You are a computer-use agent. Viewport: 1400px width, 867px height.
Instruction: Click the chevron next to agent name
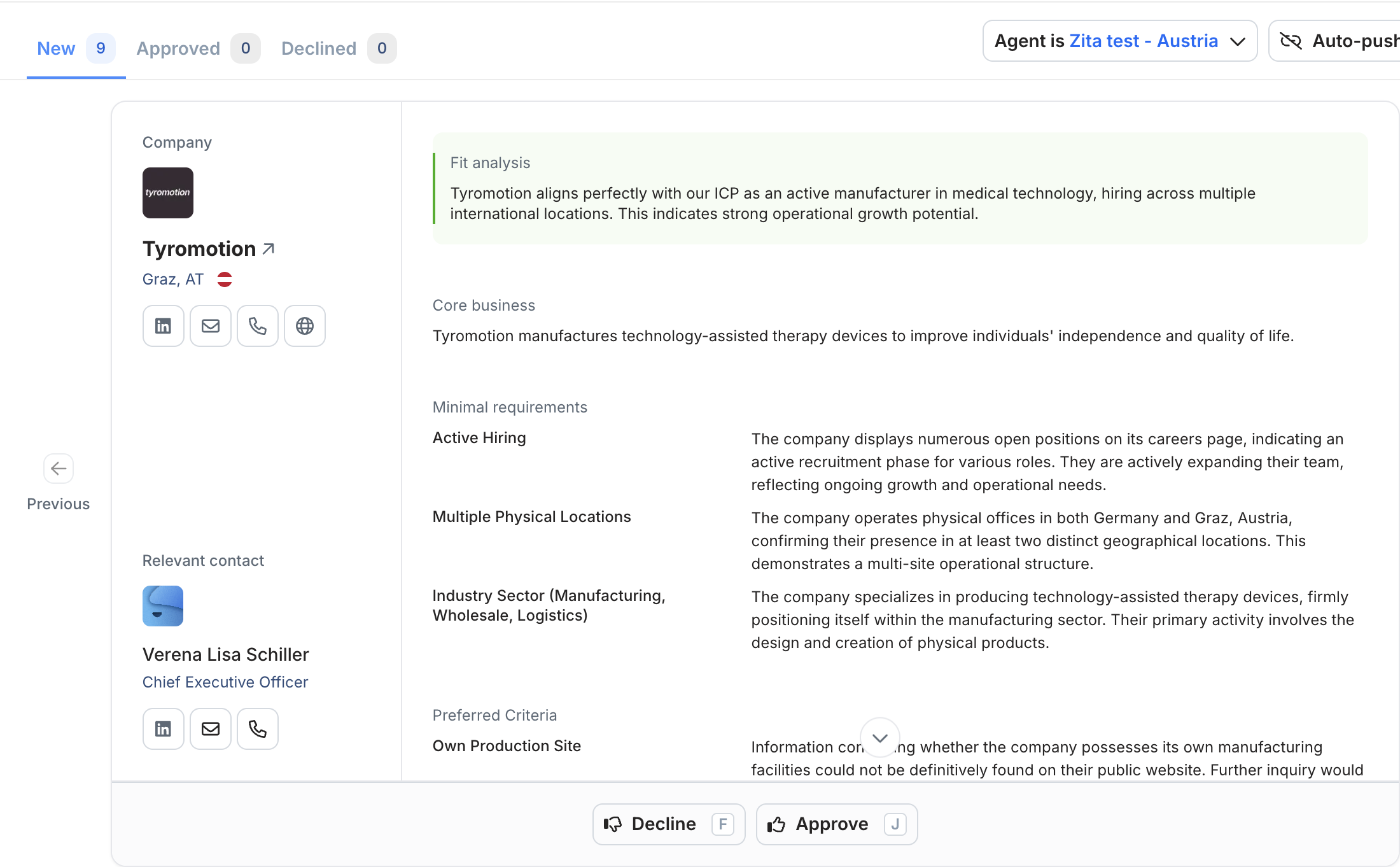coord(1238,42)
